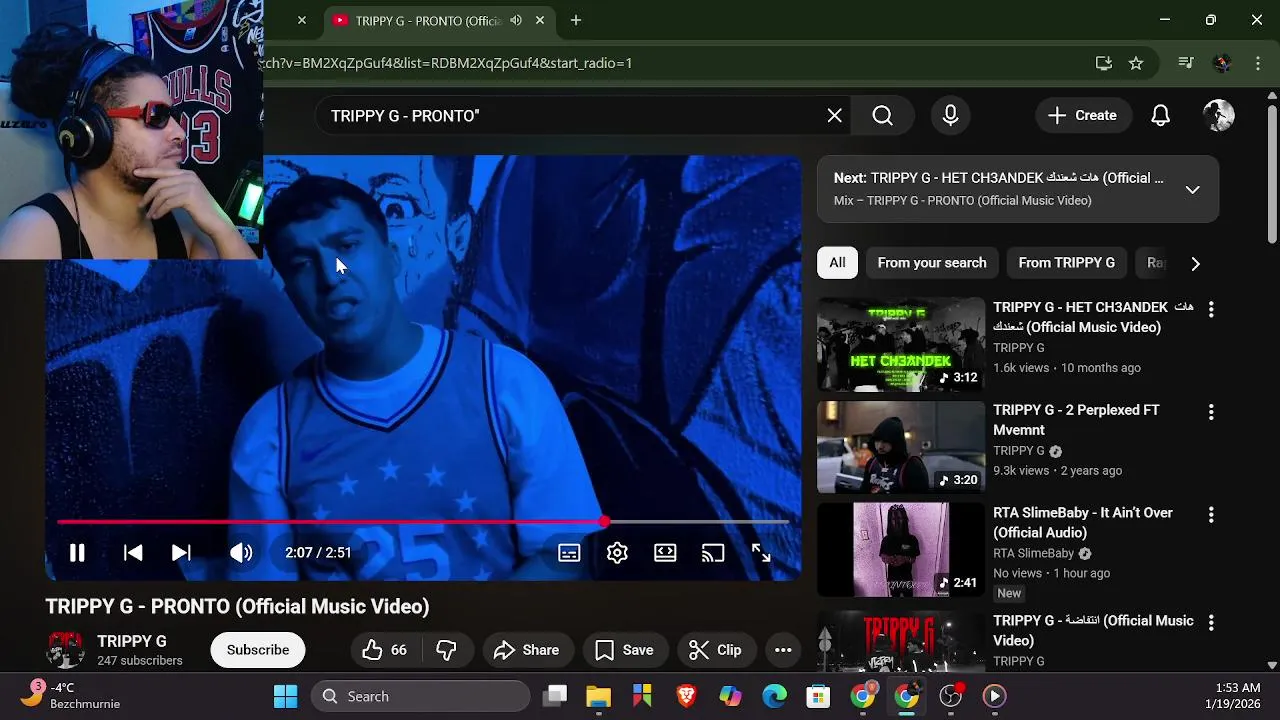Pause the video playback

click(77, 553)
